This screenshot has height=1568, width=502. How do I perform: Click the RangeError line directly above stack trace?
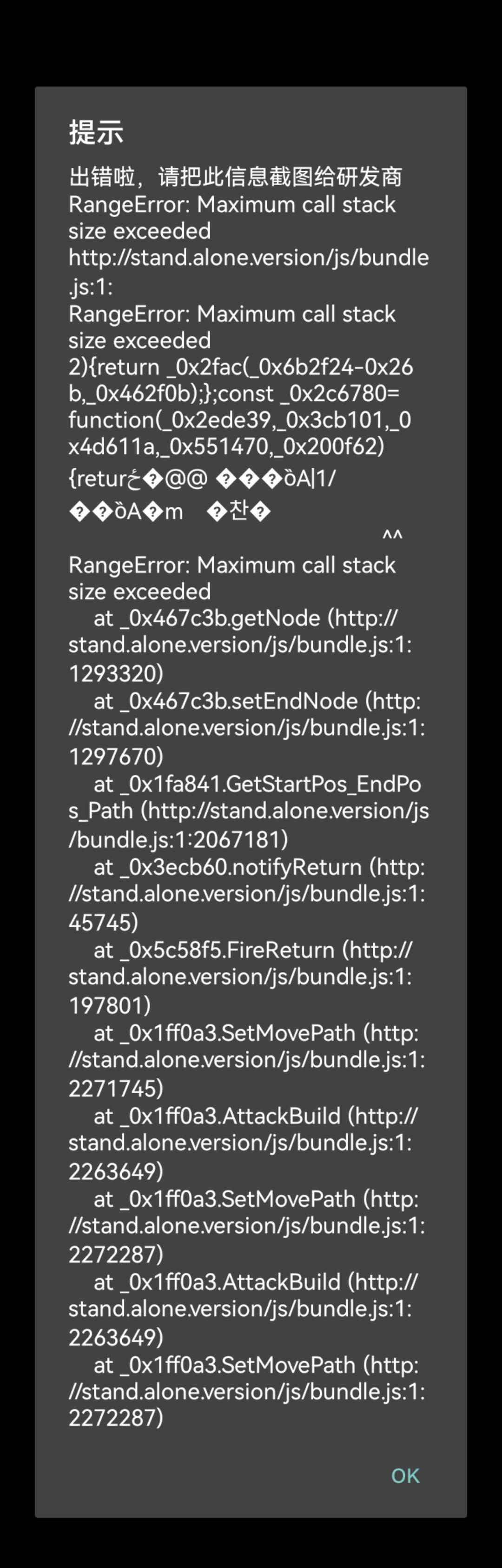pos(231,578)
